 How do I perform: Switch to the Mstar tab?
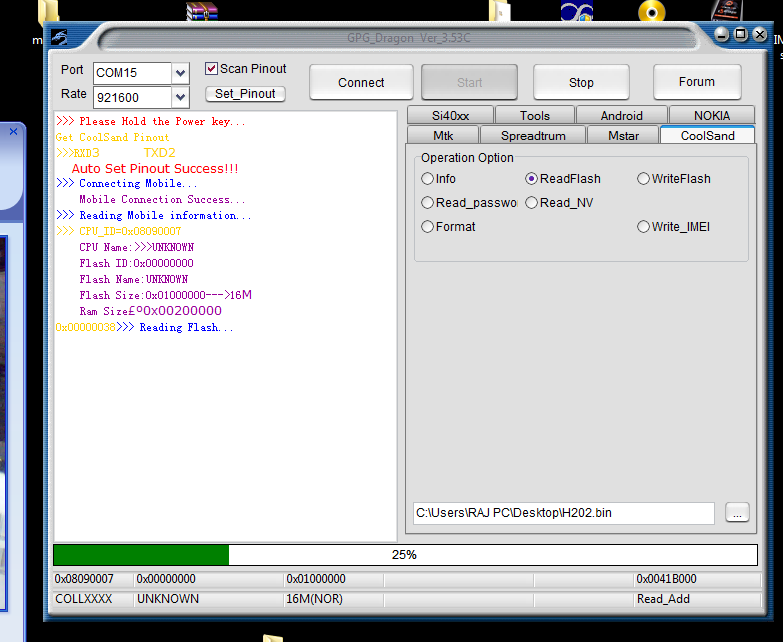pos(623,135)
